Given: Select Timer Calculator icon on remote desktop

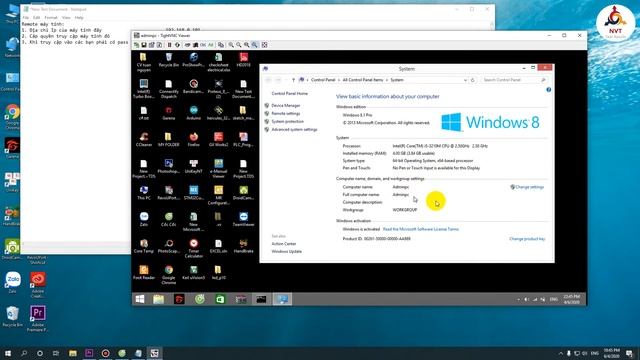Looking at the screenshot, I should [x=193, y=248].
